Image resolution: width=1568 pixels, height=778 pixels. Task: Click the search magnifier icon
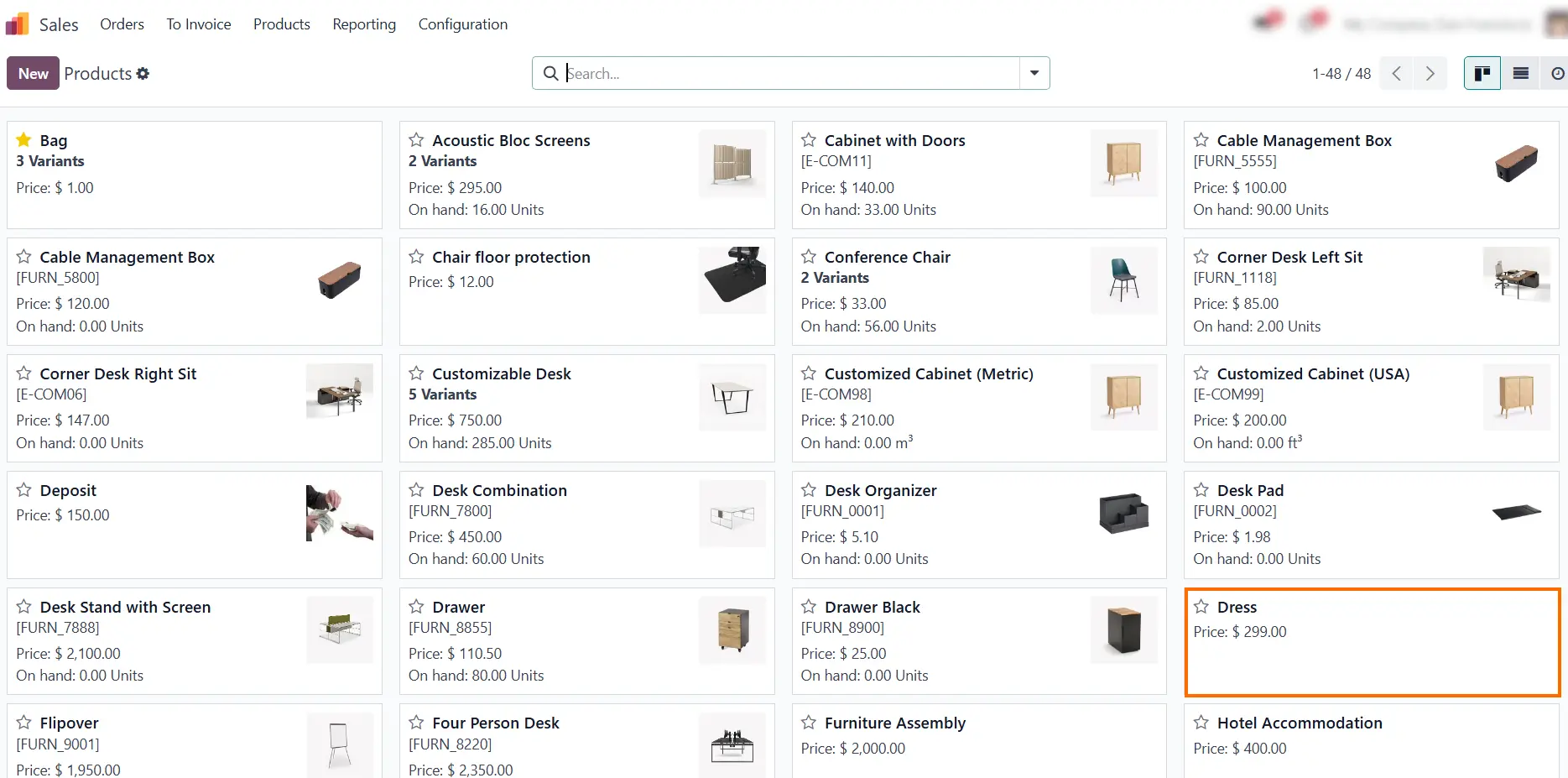click(550, 73)
